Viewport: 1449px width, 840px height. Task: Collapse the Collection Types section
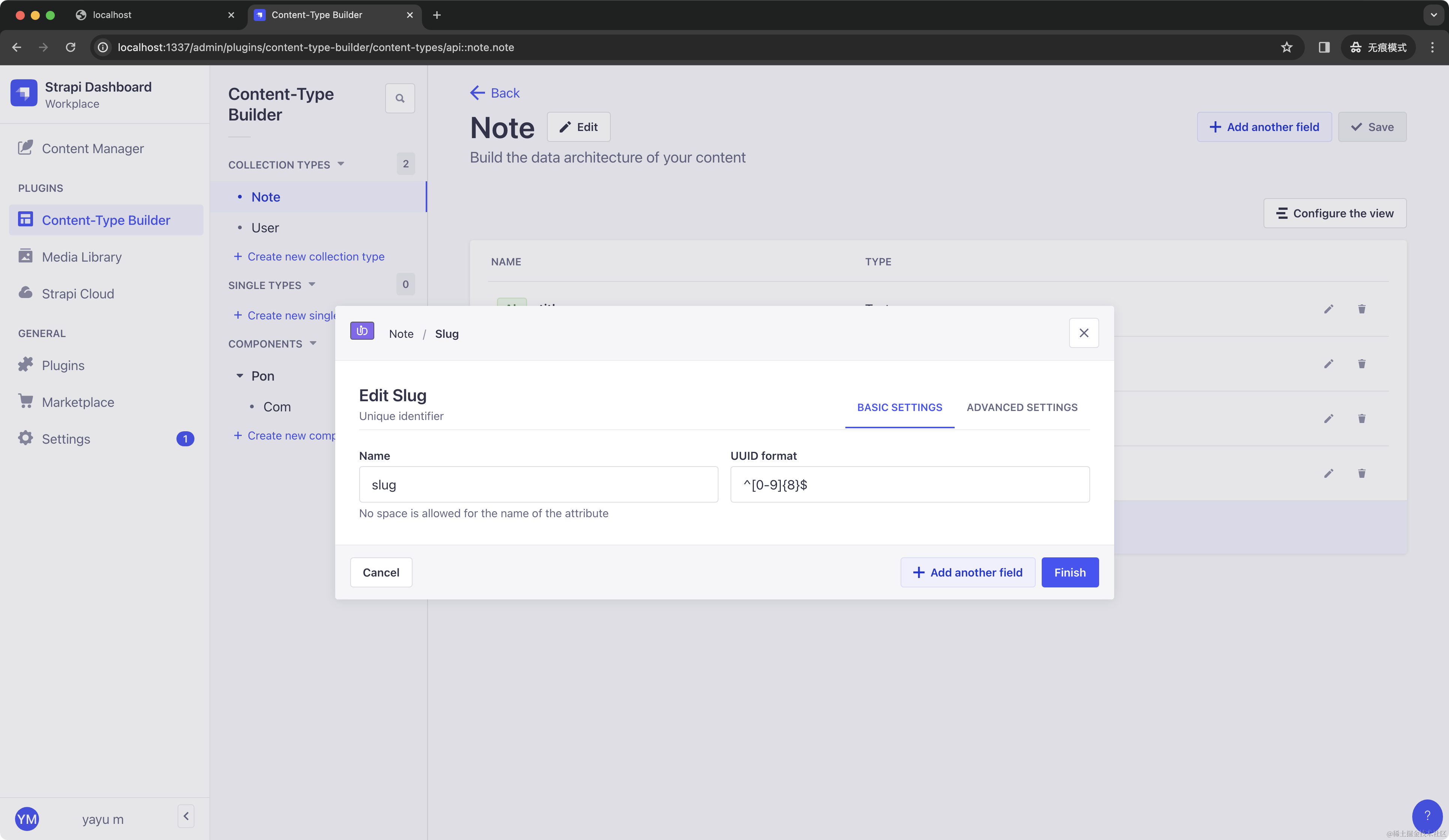tap(341, 164)
